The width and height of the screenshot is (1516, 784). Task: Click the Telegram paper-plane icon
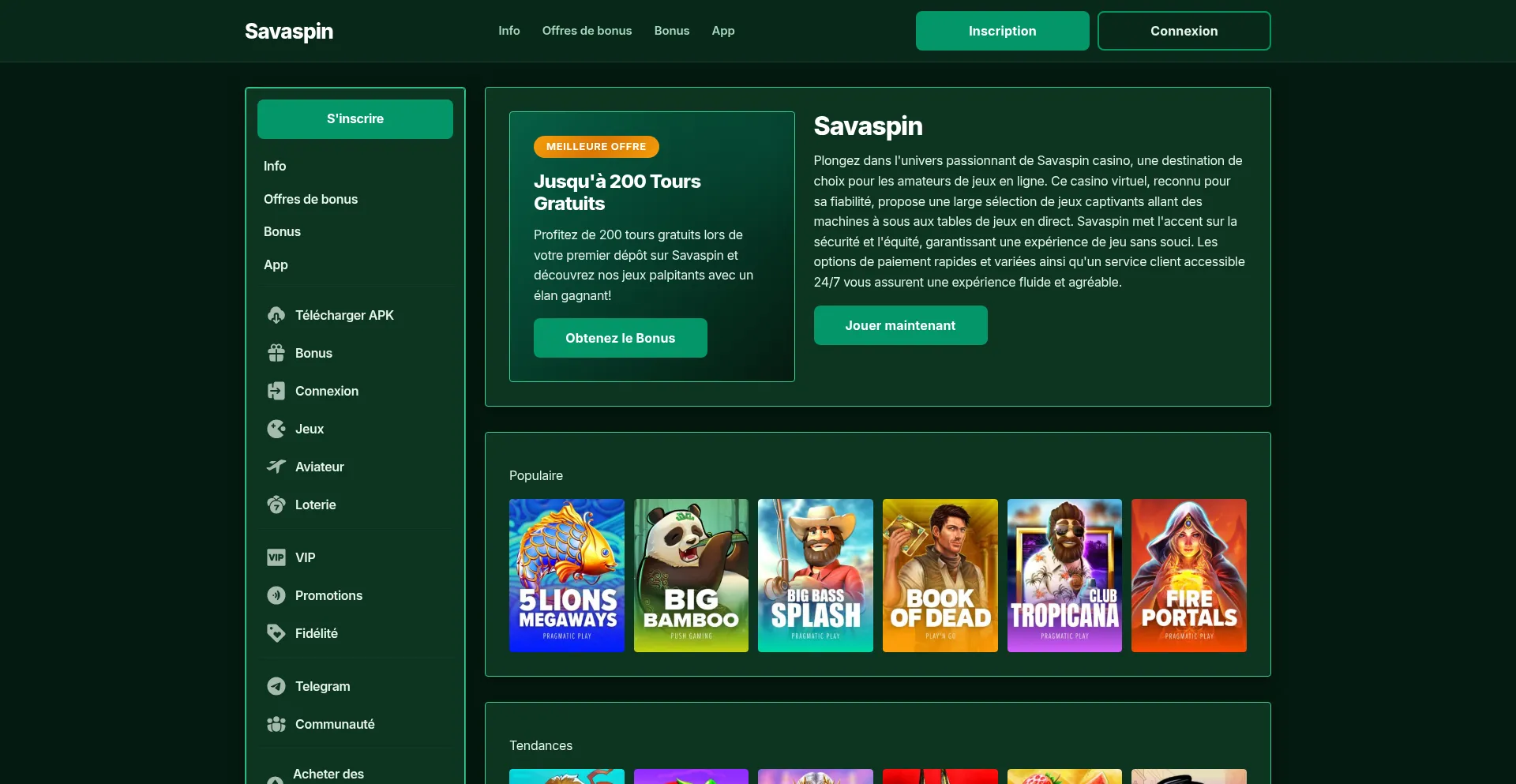tap(276, 686)
